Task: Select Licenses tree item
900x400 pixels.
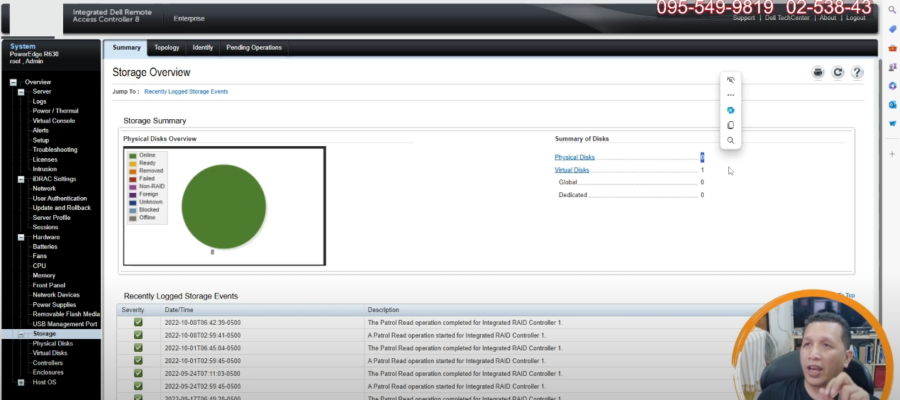Action: (45, 160)
